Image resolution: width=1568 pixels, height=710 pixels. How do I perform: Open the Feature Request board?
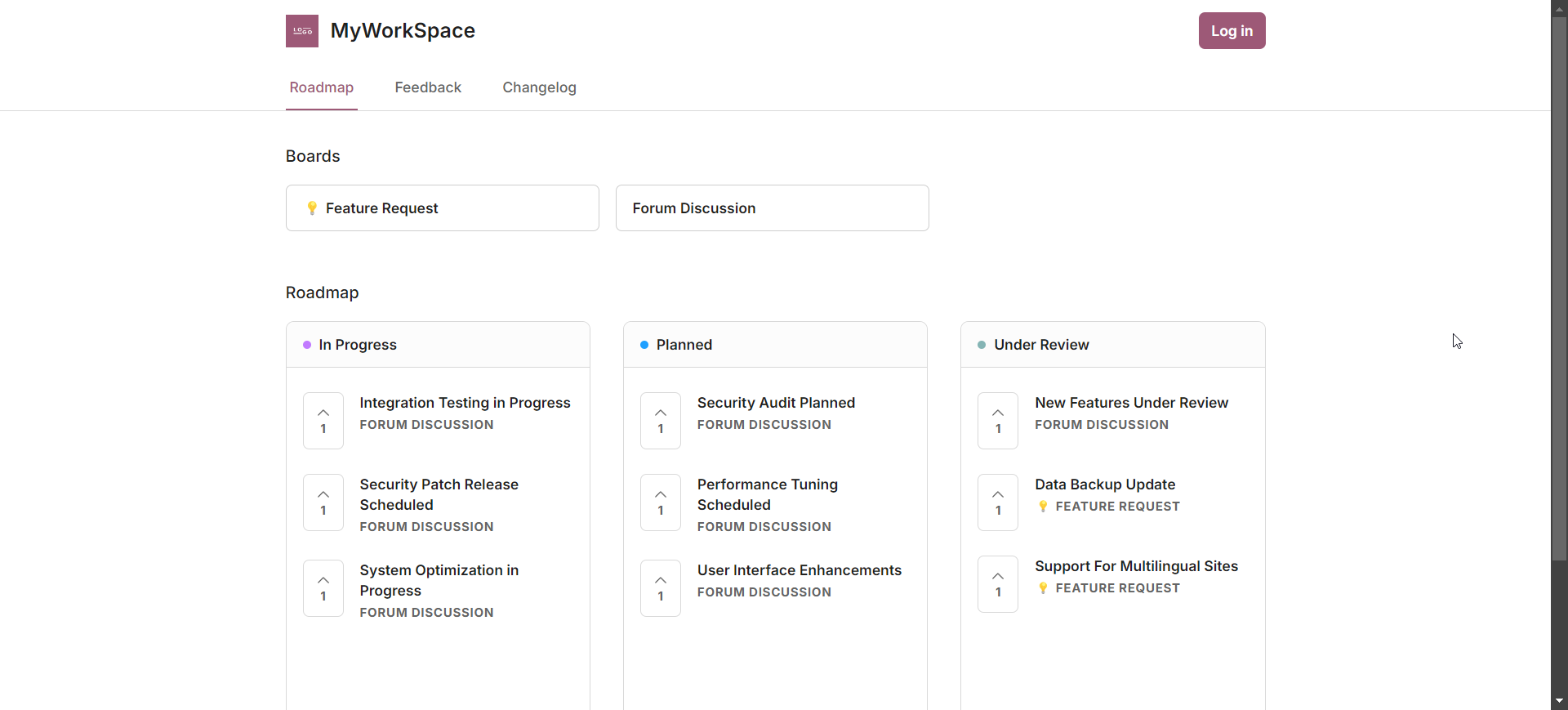pos(443,208)
